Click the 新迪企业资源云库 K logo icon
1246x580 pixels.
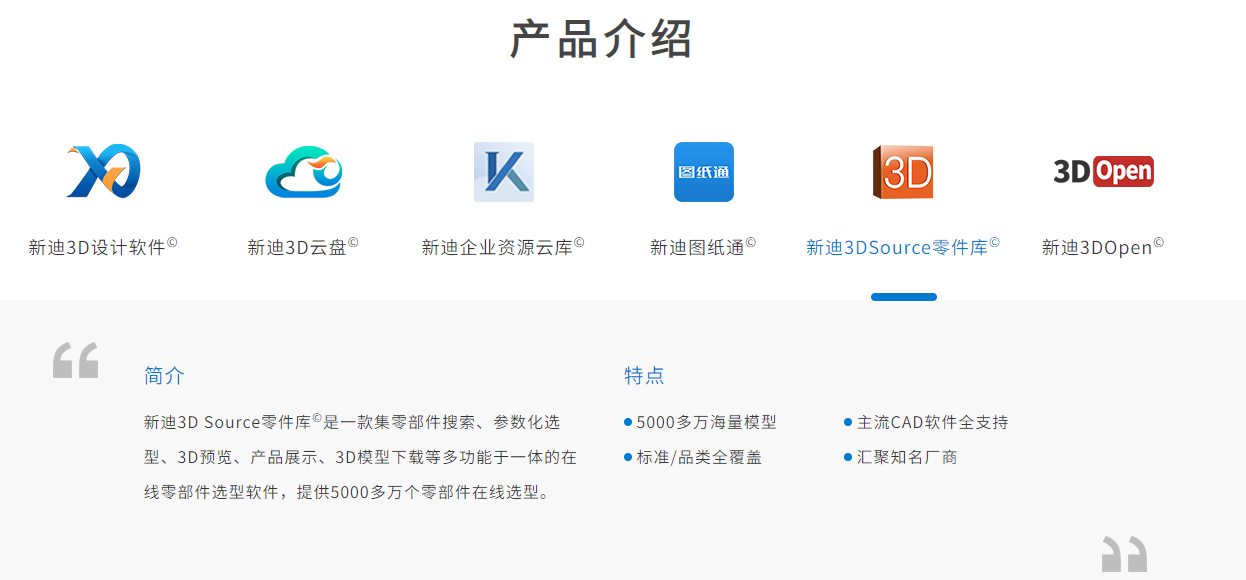[x=503, y=172]
